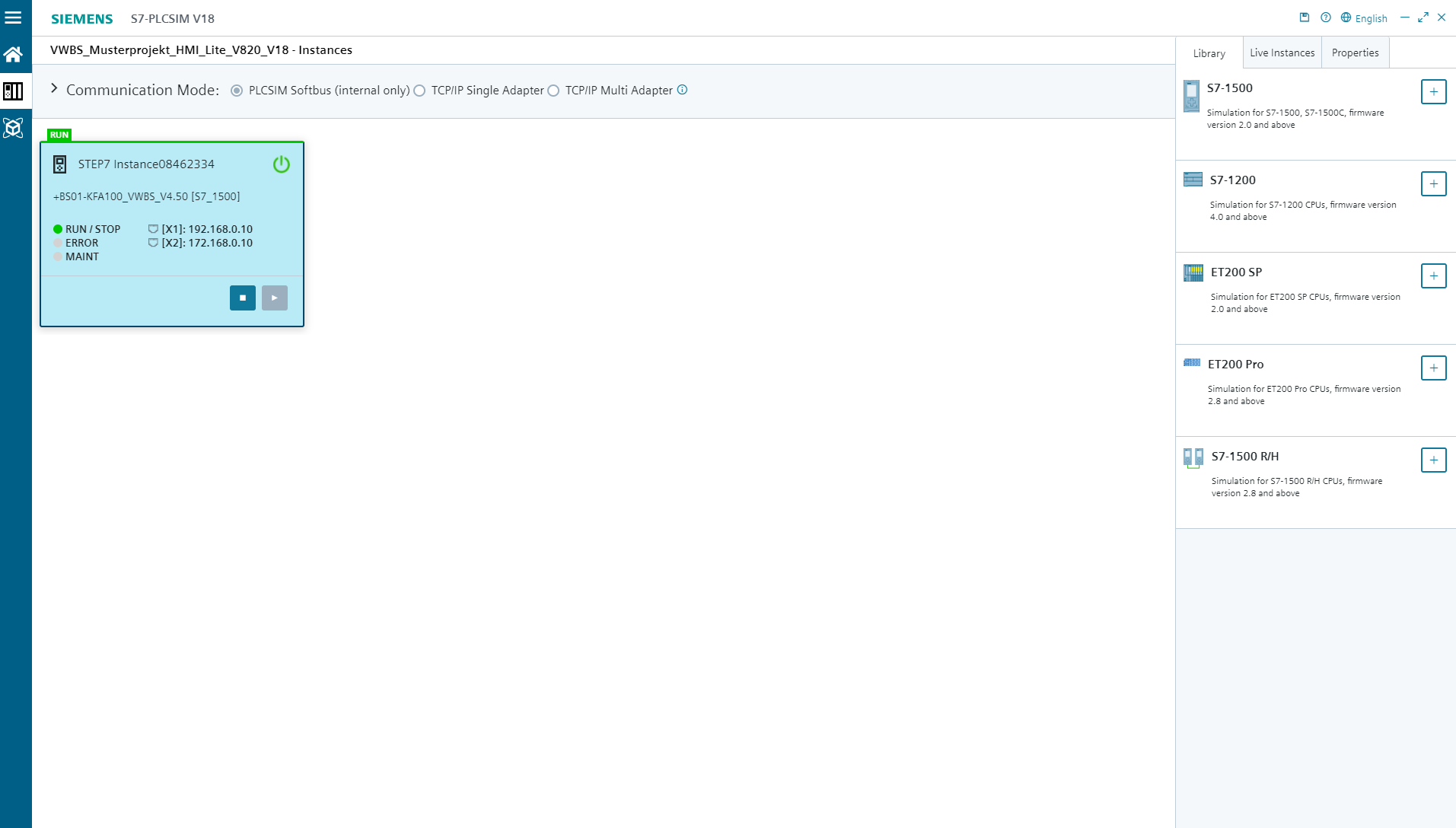Click the ET200 SP device icon
The height and width of the screenshot is (828, 1456).
click(x=1193, y=272)
